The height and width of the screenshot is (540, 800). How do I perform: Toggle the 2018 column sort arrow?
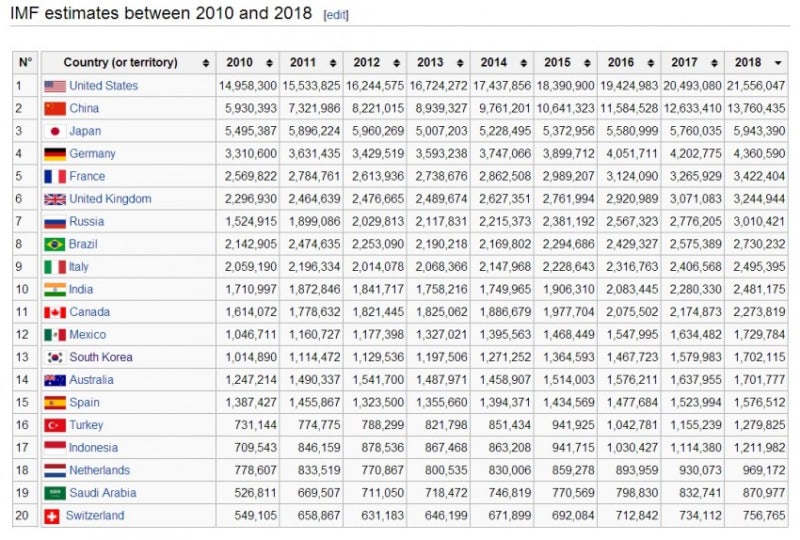(778, 63)
